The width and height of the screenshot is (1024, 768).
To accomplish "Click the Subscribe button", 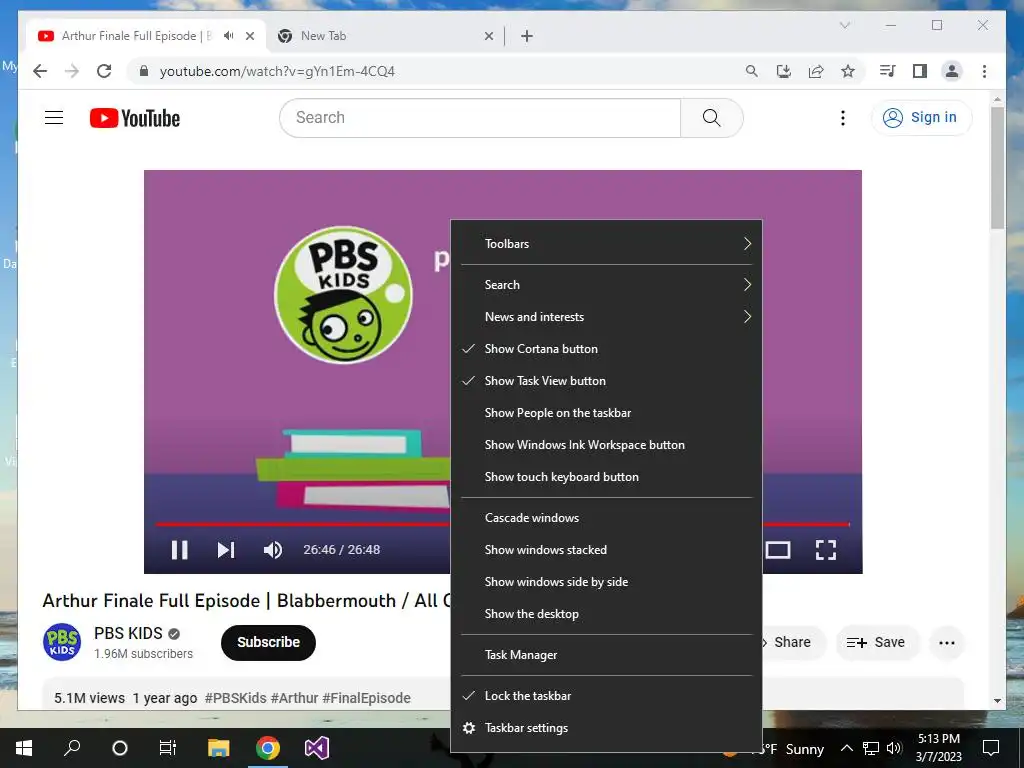I will pyautogui.click(x=268, y=643).
